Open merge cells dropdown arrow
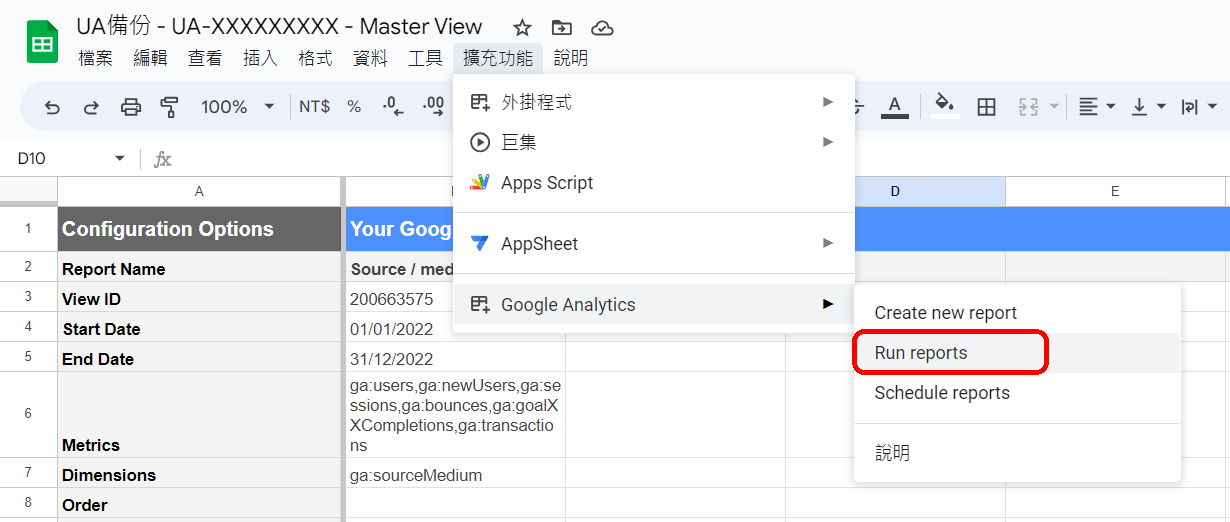 point(1054,107)
